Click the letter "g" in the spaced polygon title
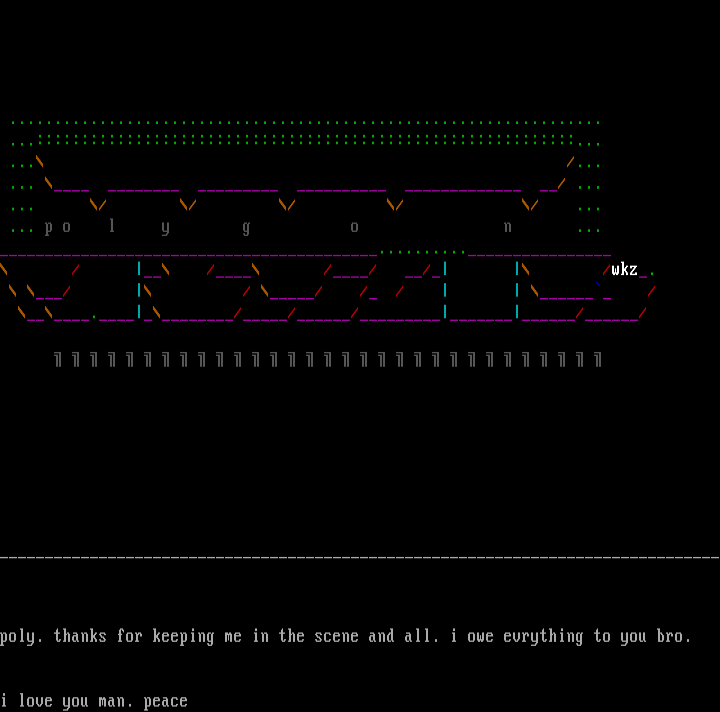 [x=246, y=228]
